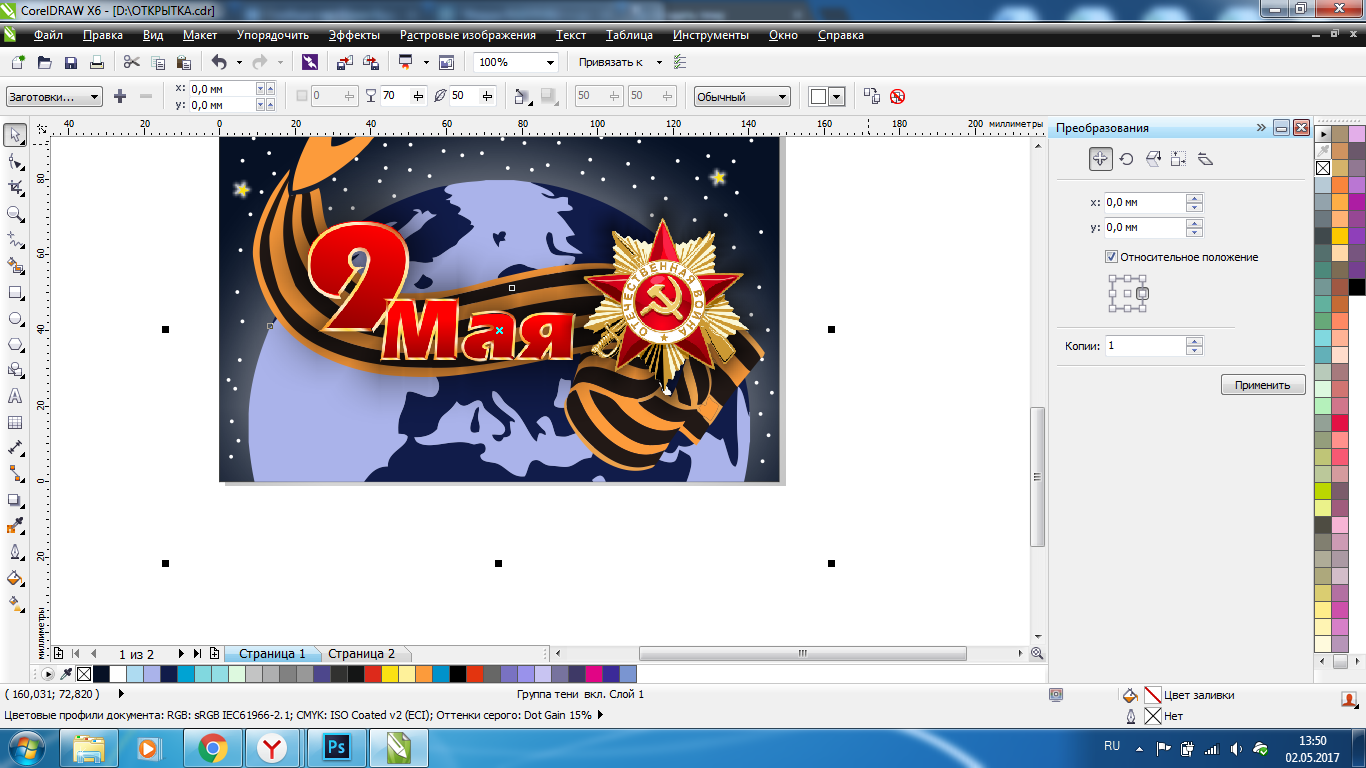Screen dimensions: 1366x768
Task: Print the document
Action: (97, 62)
